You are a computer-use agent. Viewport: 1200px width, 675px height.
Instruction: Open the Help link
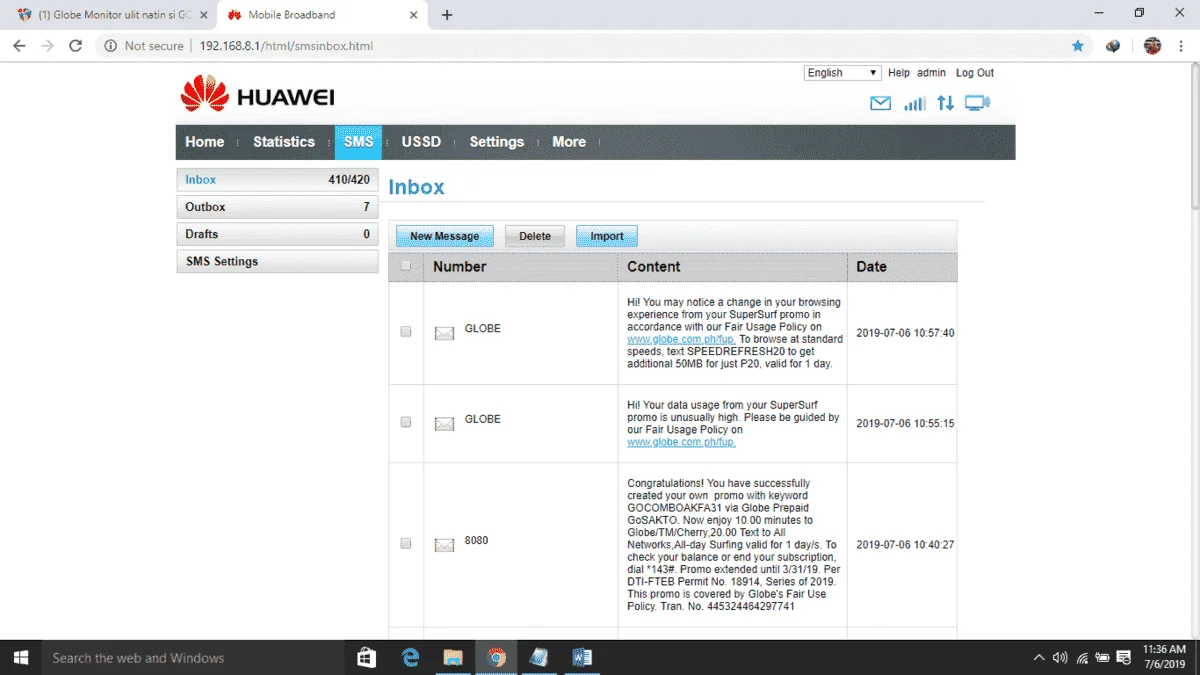click(x=899, y=73)
